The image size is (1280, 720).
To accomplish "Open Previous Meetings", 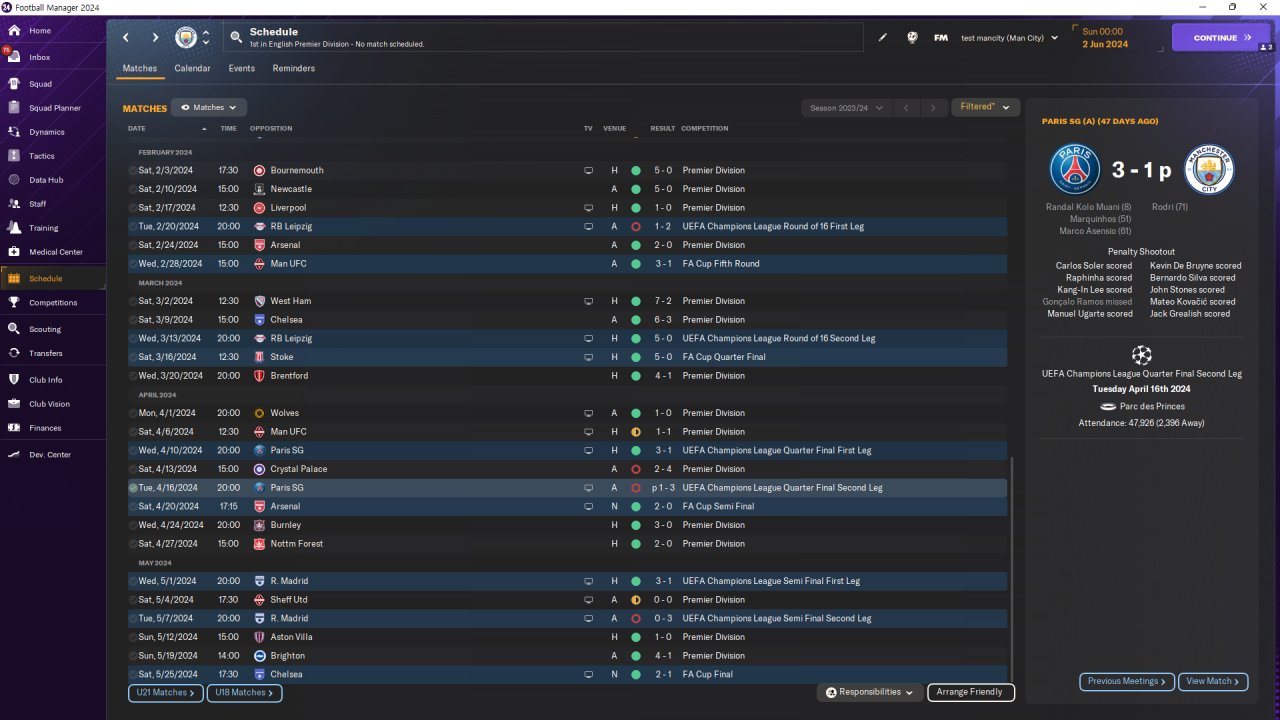I will pyautogui.click(x=1126, y=682).
